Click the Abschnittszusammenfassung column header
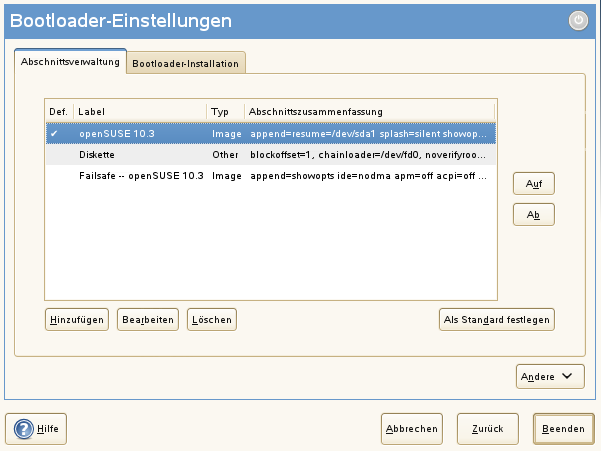The image size is (601, 451). 368,111
